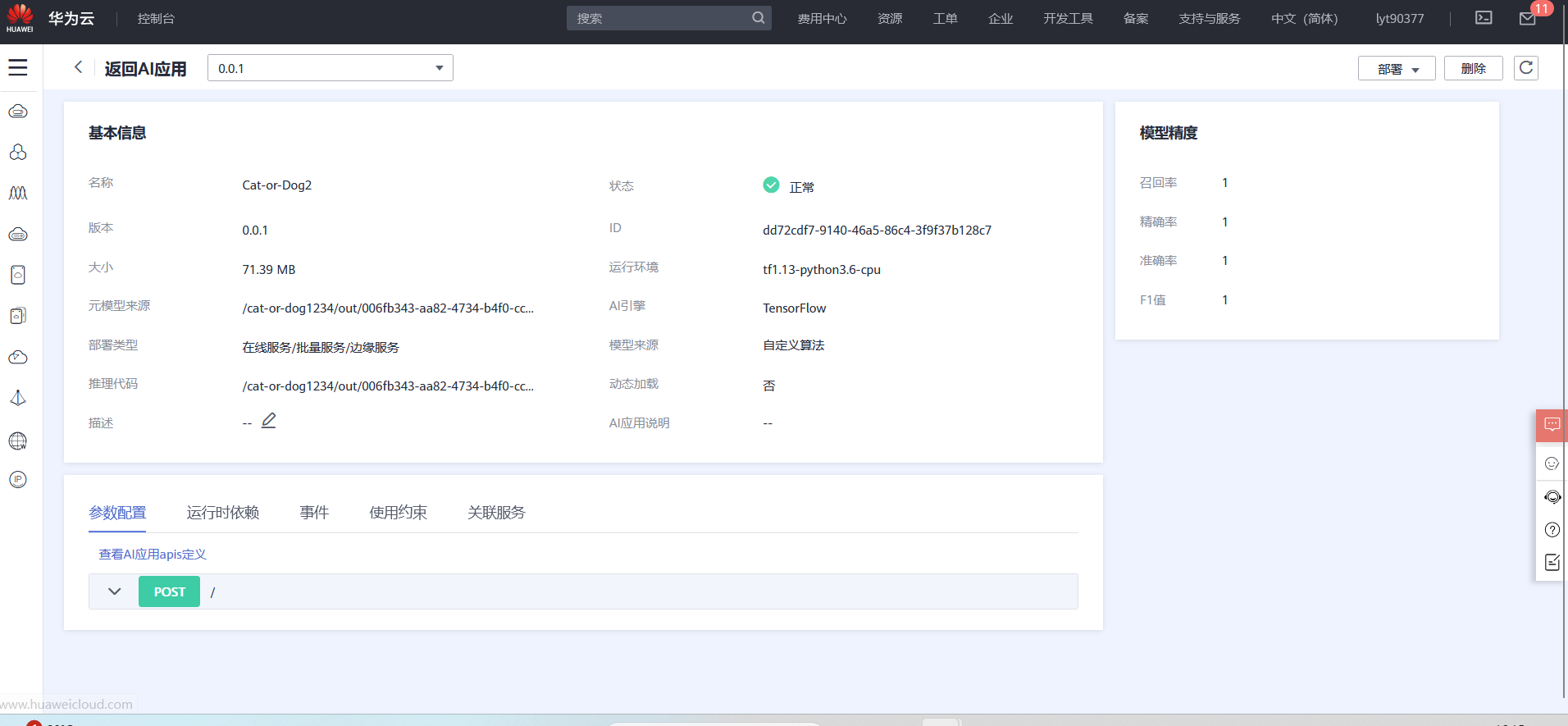Open the 部署 deploy dropdown button
Image resolution: width=1568 pixels, height=726 pixels.
pos(1397,68)
